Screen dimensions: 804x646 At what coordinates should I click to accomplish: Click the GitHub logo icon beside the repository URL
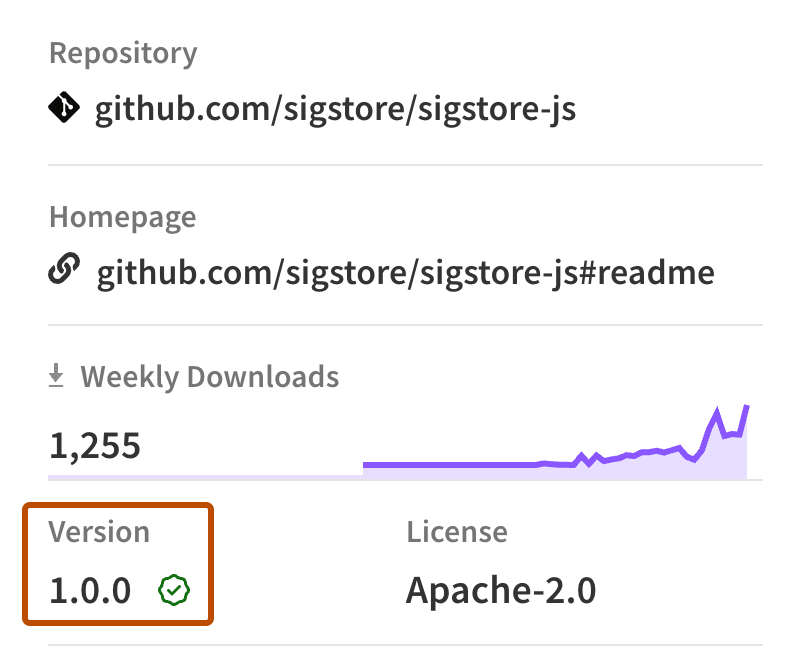coord(62,108)
